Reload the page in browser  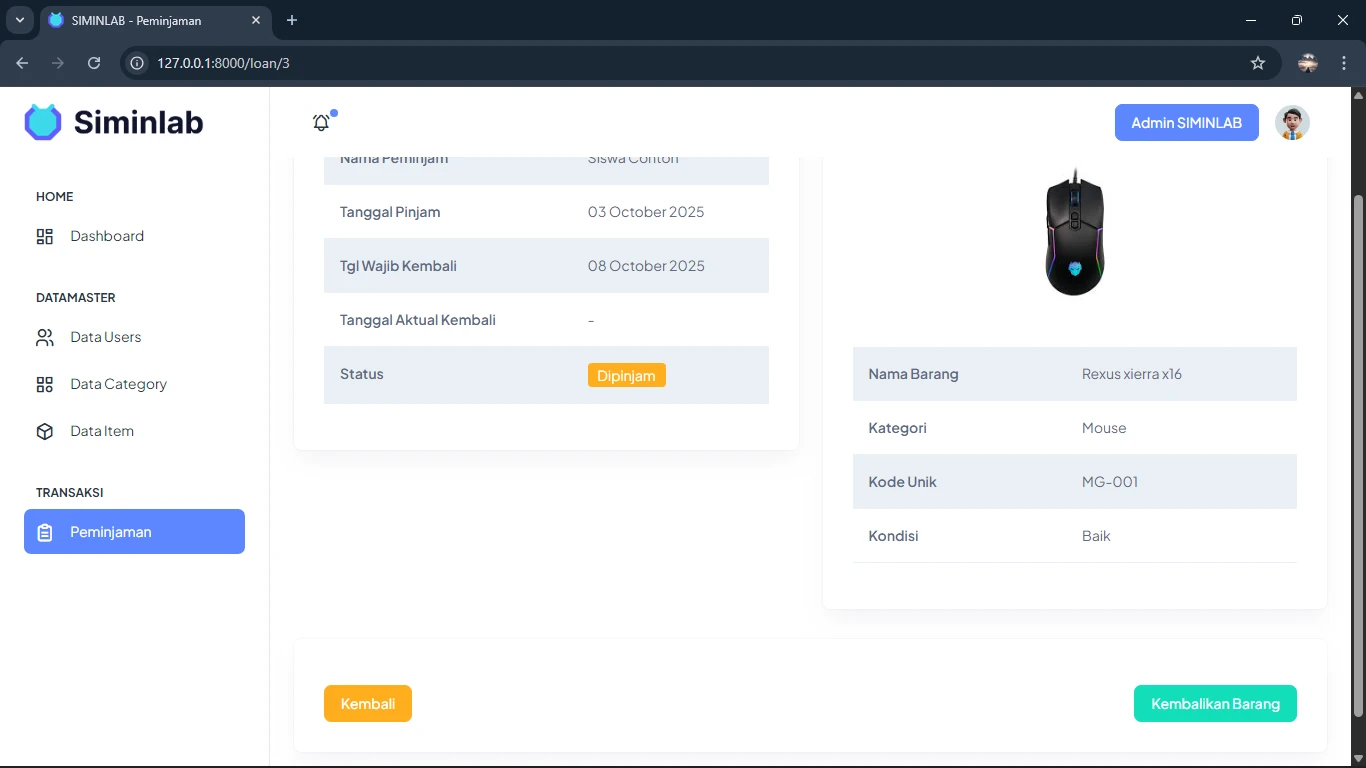click(94, 63)
